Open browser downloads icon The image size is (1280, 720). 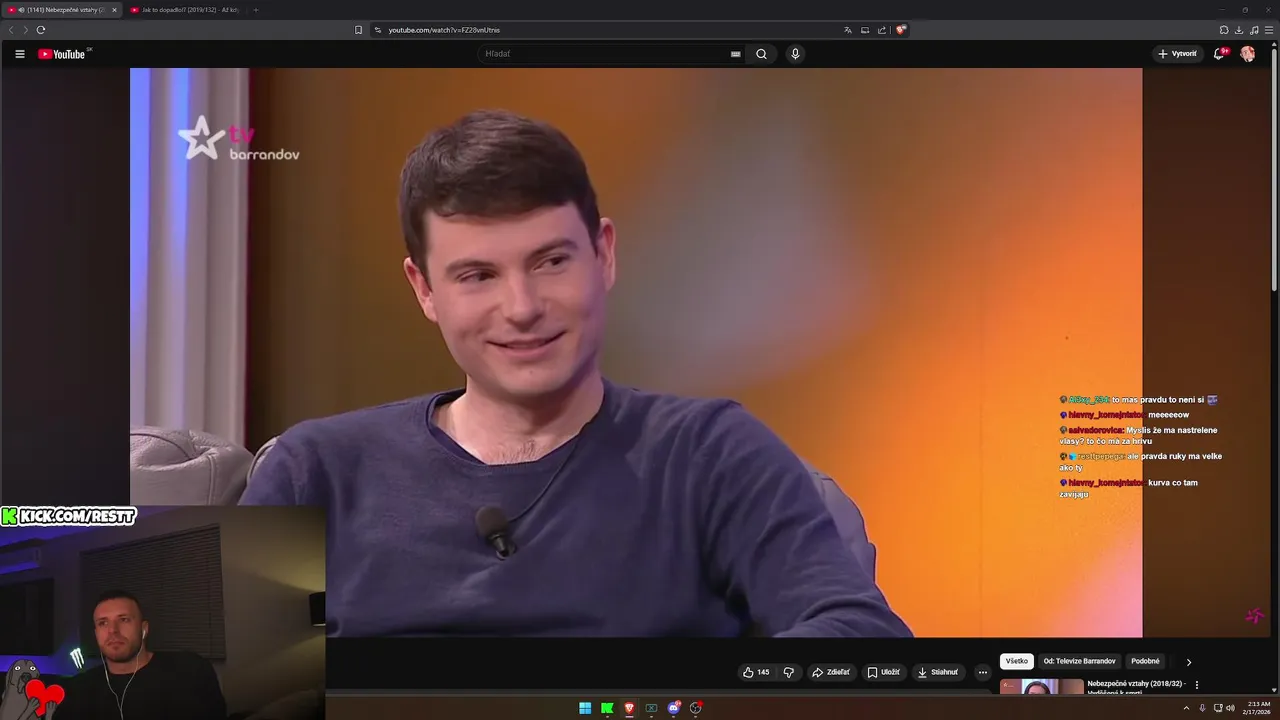point(1239,30)
